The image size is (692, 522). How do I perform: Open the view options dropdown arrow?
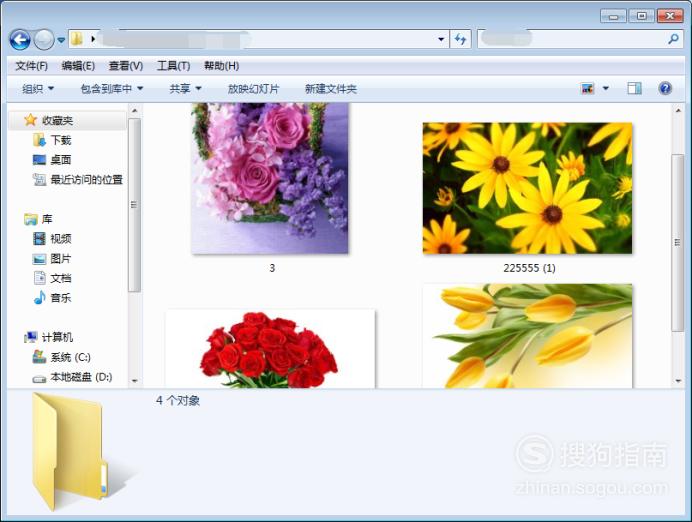tap(606, 88)
